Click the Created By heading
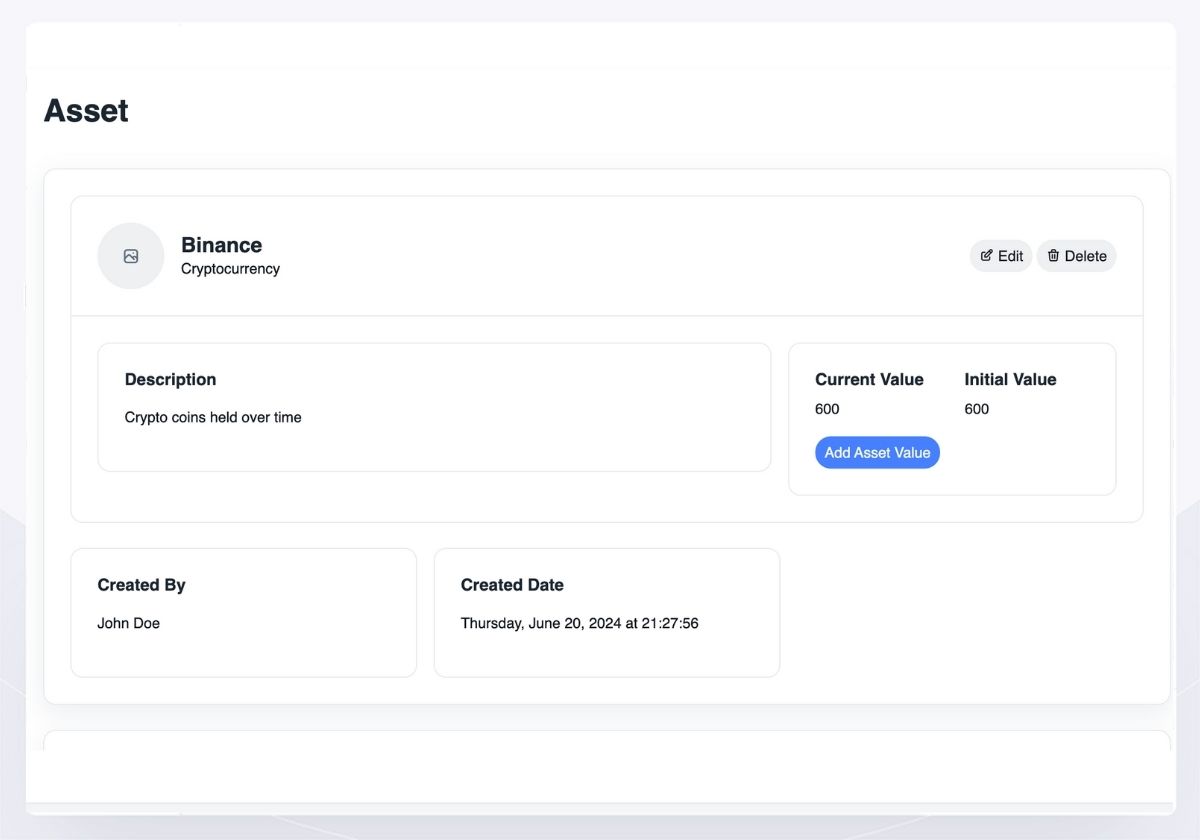The height and width of the screenshot is (840, 1200). pos(141,585)
